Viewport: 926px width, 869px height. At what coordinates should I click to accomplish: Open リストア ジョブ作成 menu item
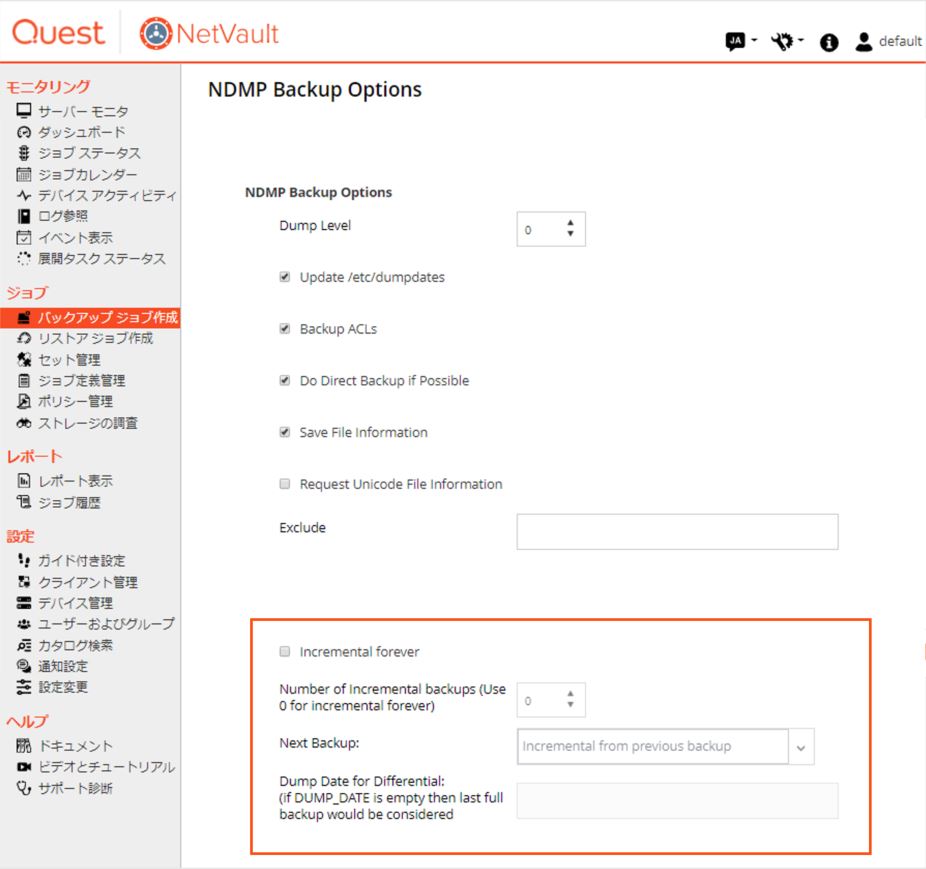[x=96, y=338]
